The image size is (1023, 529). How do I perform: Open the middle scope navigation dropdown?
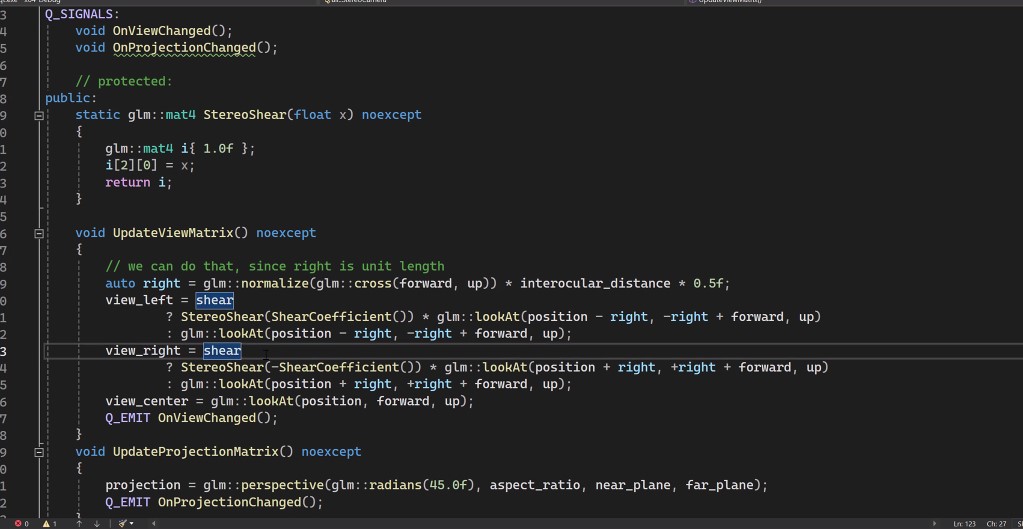coord(500,2)
